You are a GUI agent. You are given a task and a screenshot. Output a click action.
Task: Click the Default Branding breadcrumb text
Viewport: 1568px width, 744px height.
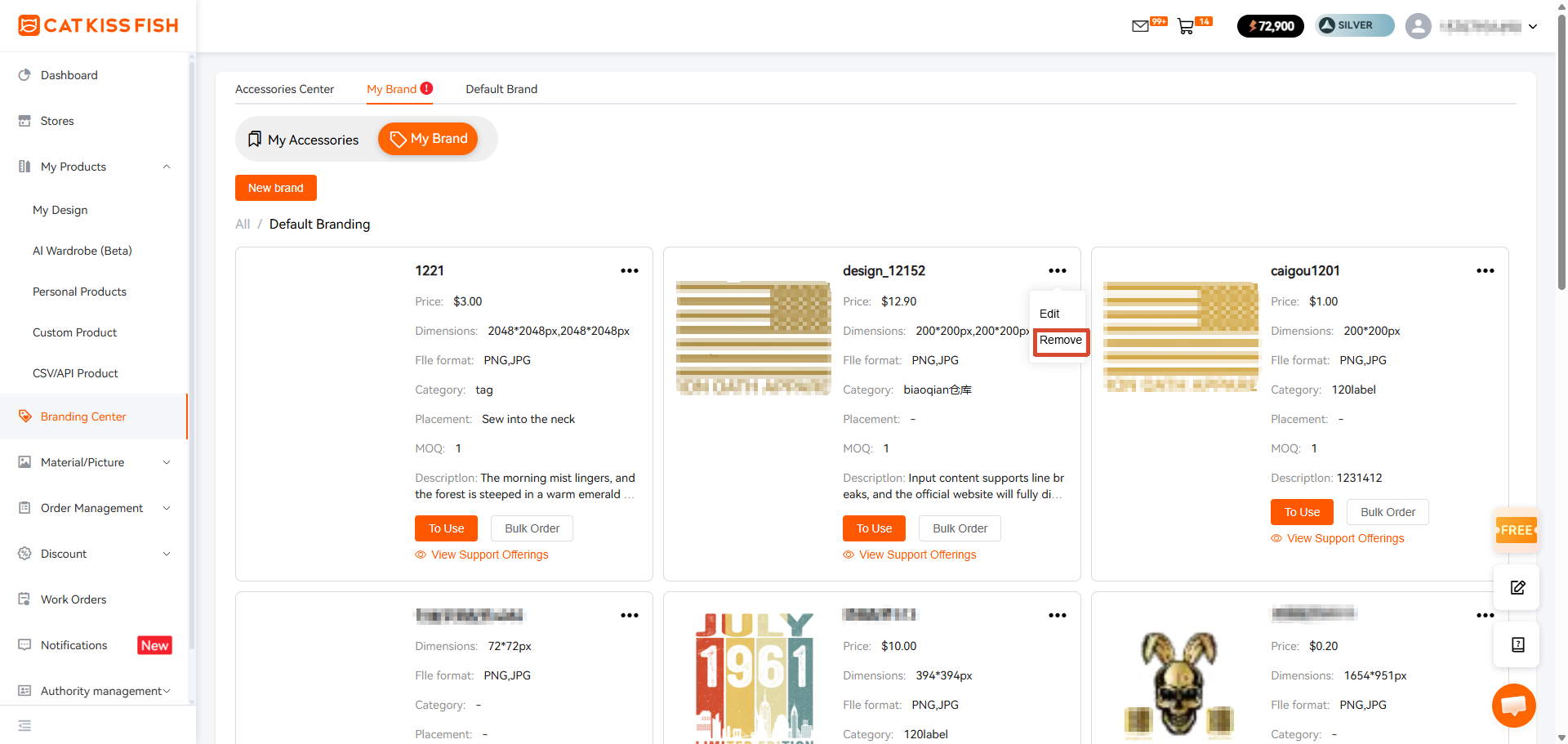[x=319, y=224]
